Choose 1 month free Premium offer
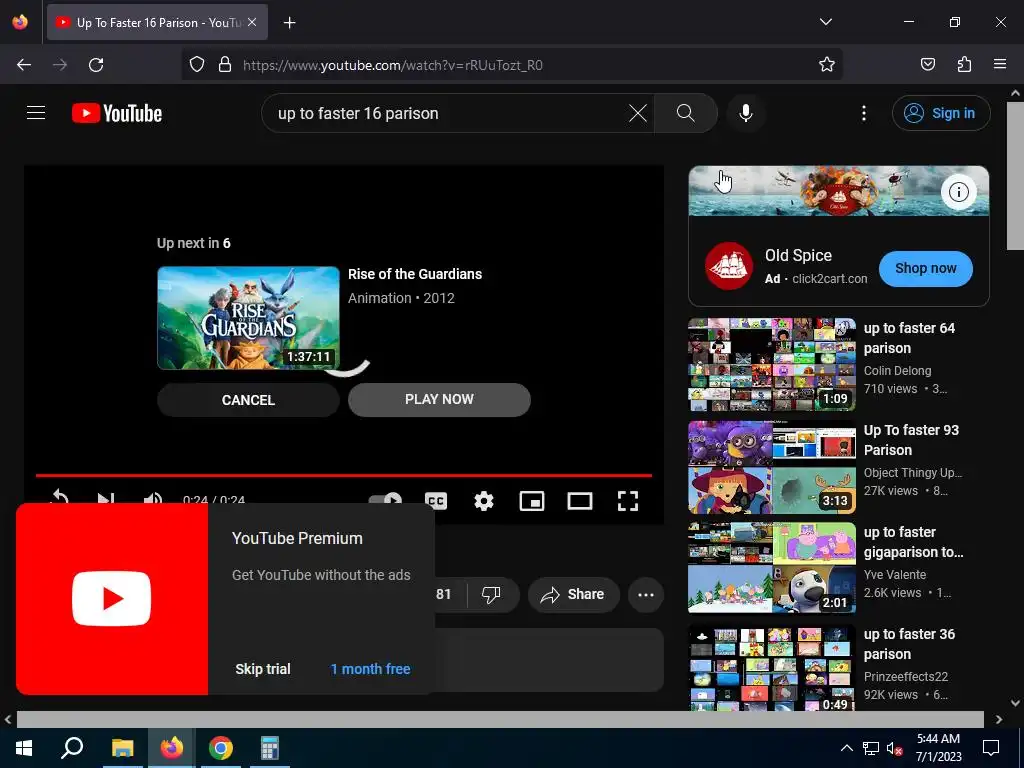 370,669
